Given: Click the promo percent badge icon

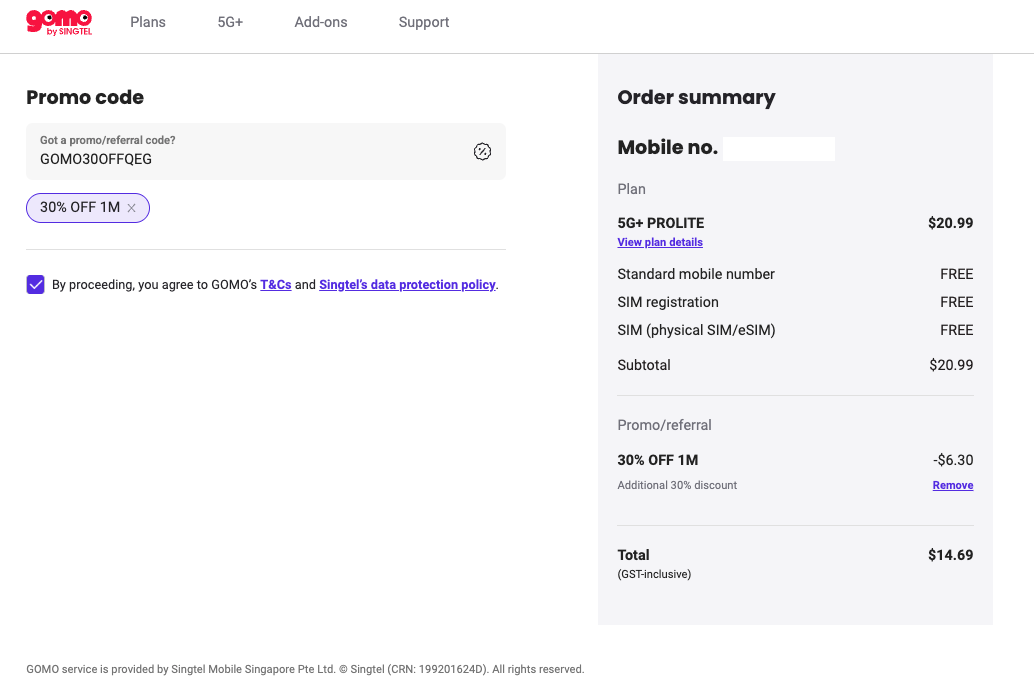Looking at the screenshot, I should point(482,152).
